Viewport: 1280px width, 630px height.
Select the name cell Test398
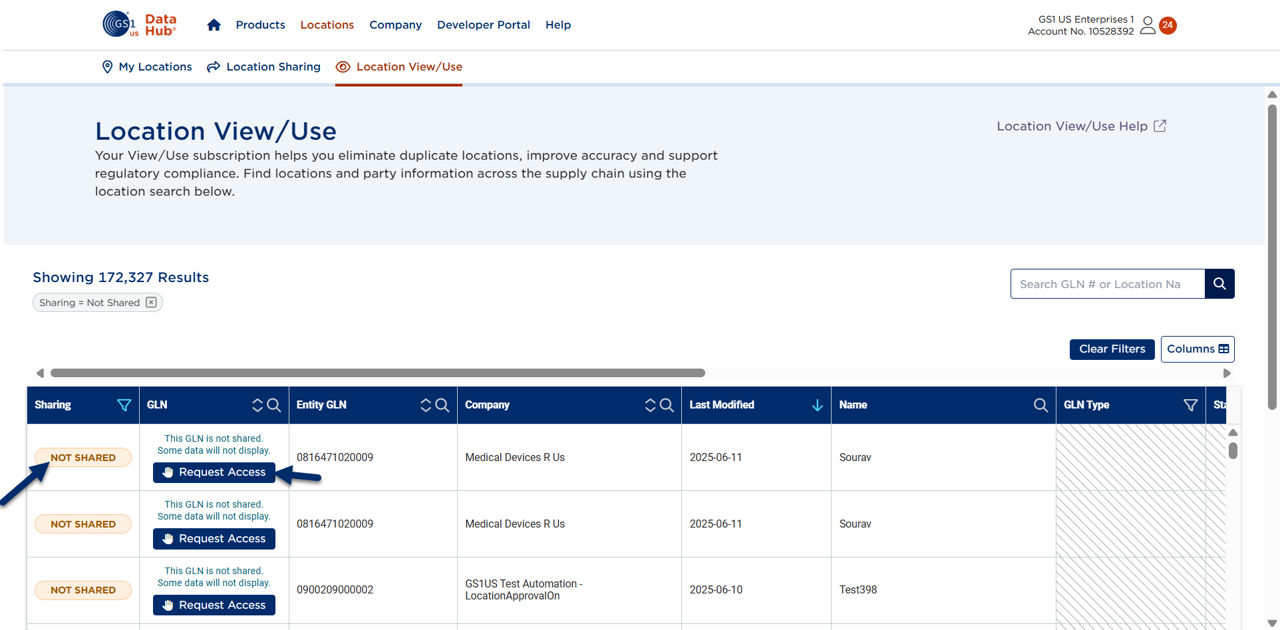858,590
